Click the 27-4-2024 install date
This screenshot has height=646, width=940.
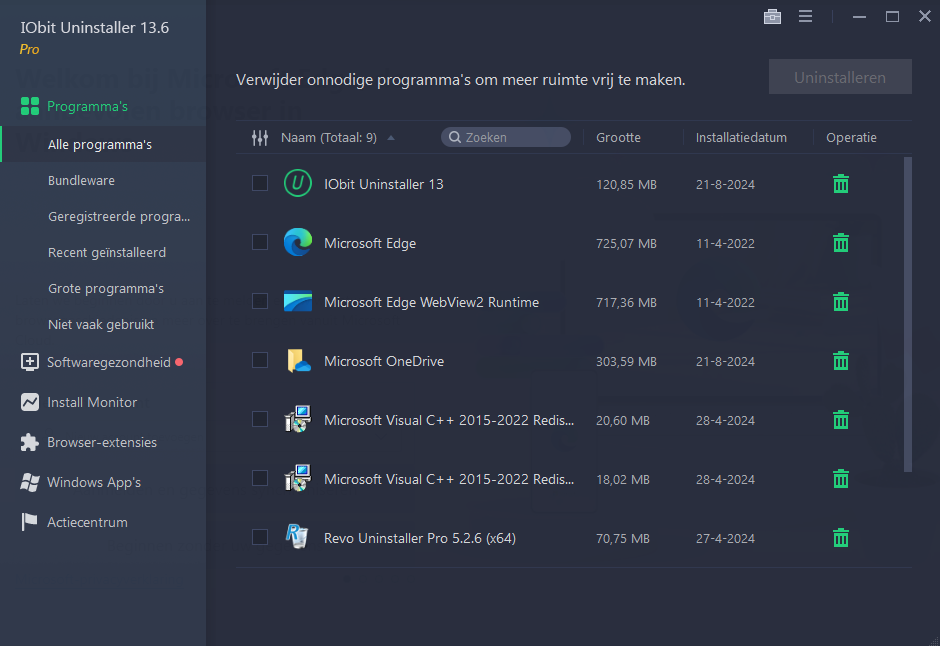pos(725,539)
